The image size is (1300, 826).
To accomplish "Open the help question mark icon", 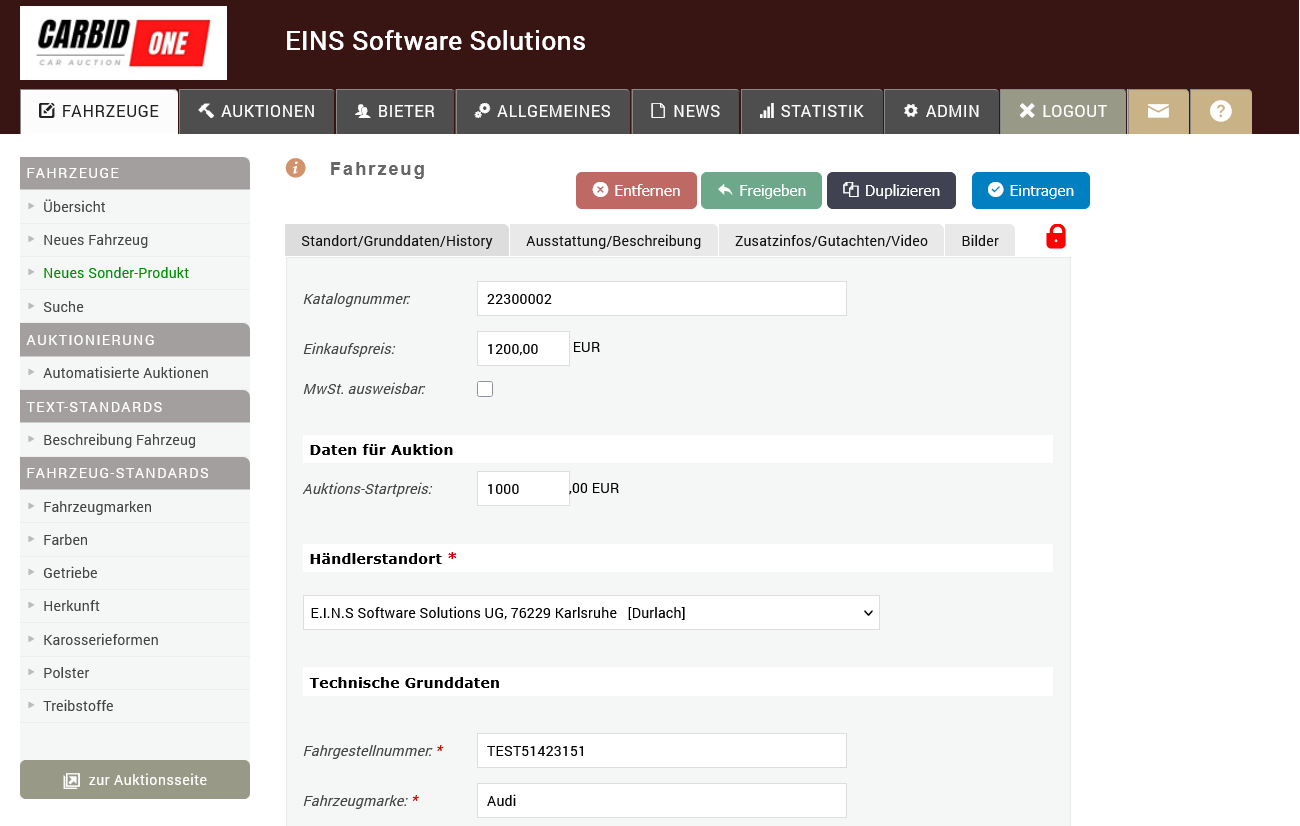I will point(1220,111).
